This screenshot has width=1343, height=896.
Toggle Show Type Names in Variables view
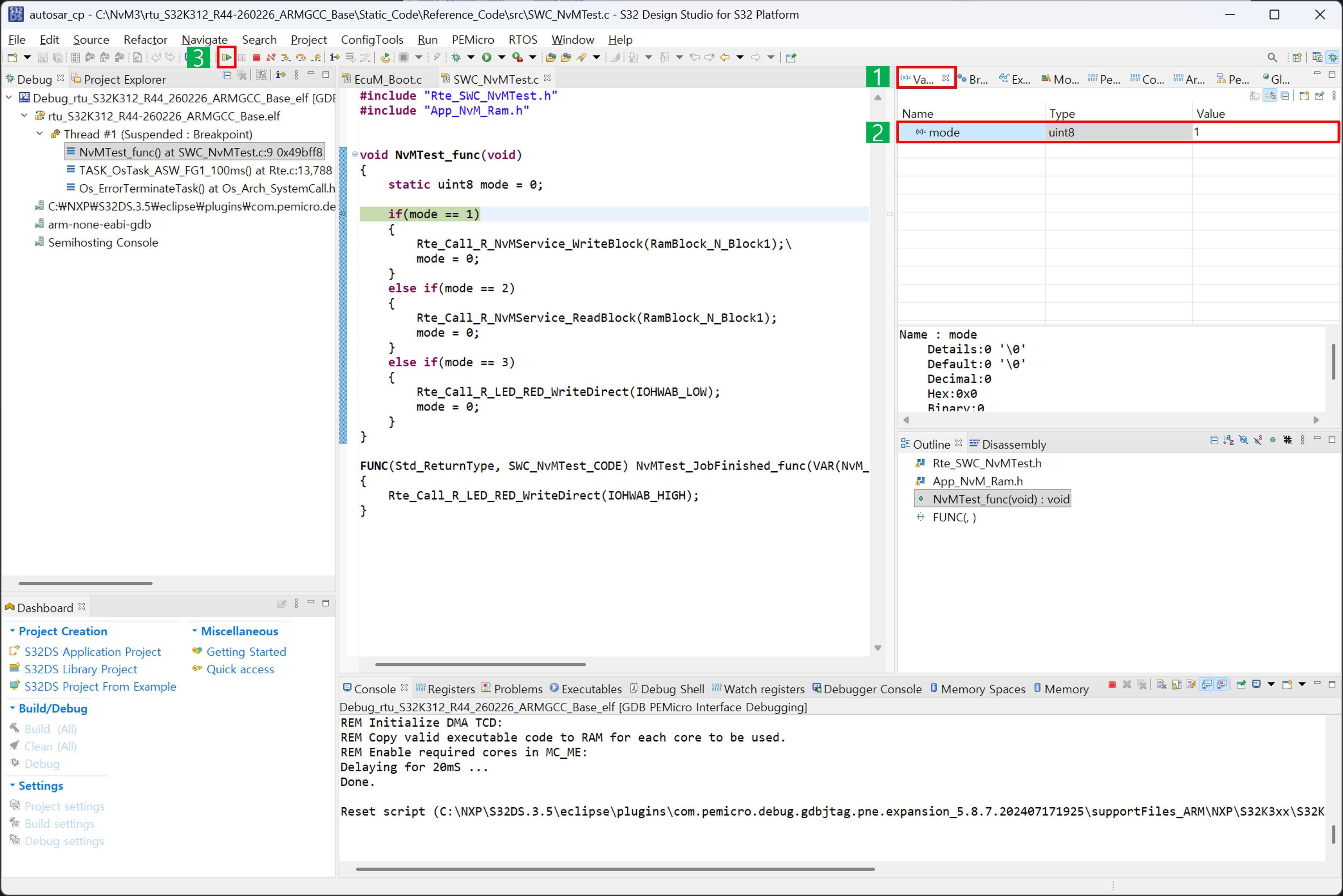point(1255,96)
